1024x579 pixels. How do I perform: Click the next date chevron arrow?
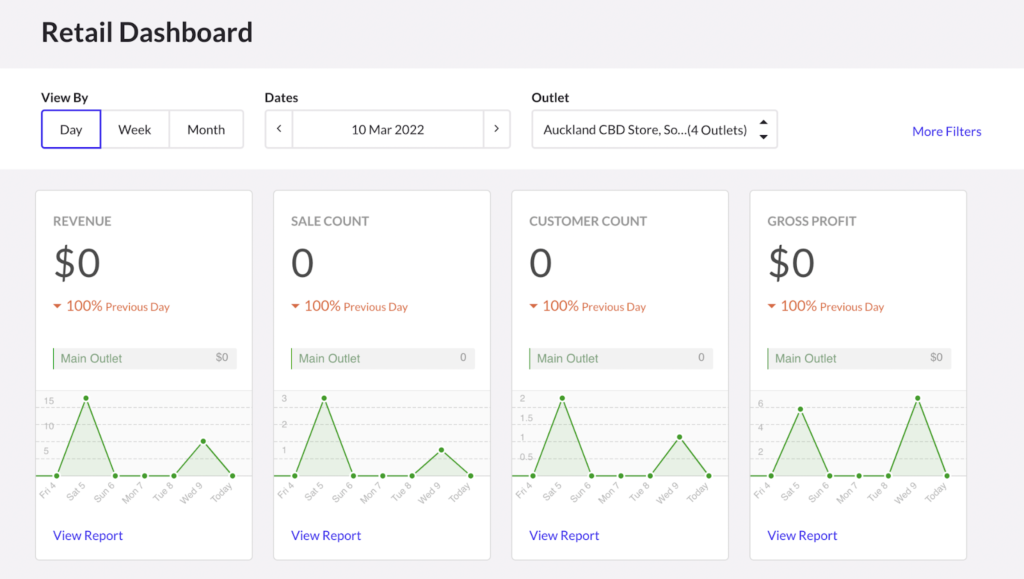(497, 129)
